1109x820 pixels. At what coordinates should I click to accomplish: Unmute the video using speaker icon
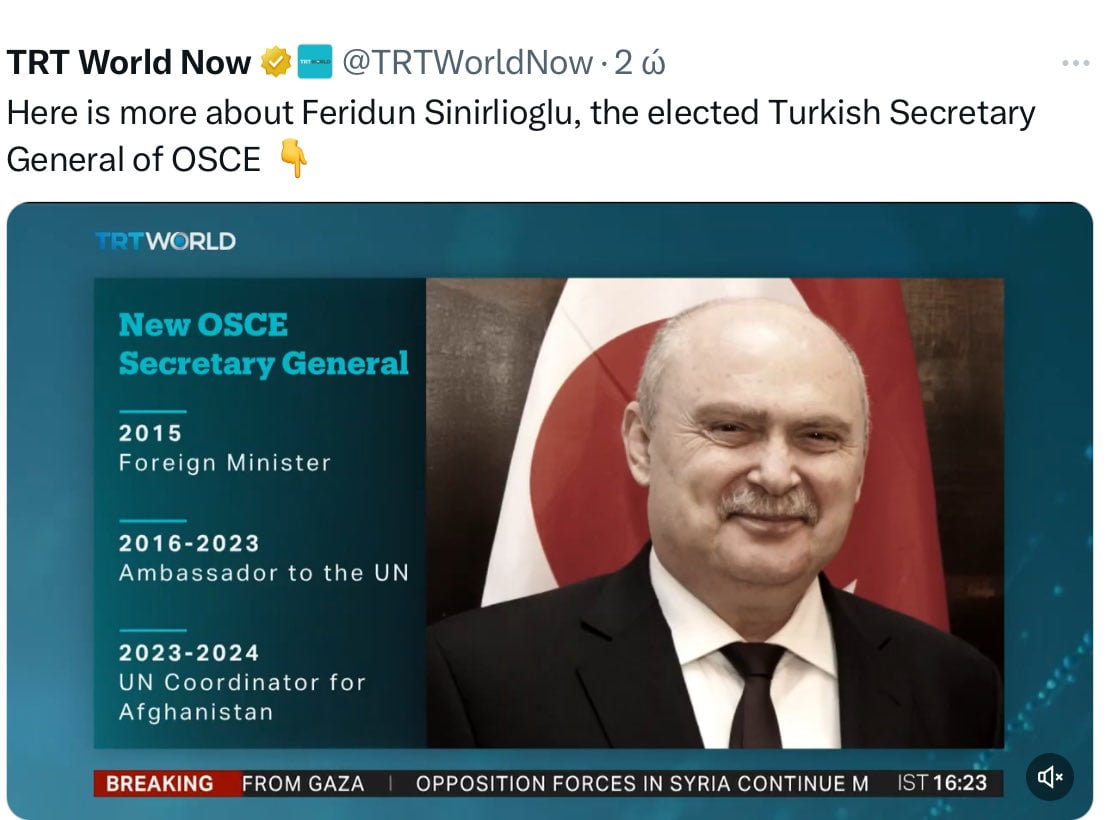tap(1050, 777)
